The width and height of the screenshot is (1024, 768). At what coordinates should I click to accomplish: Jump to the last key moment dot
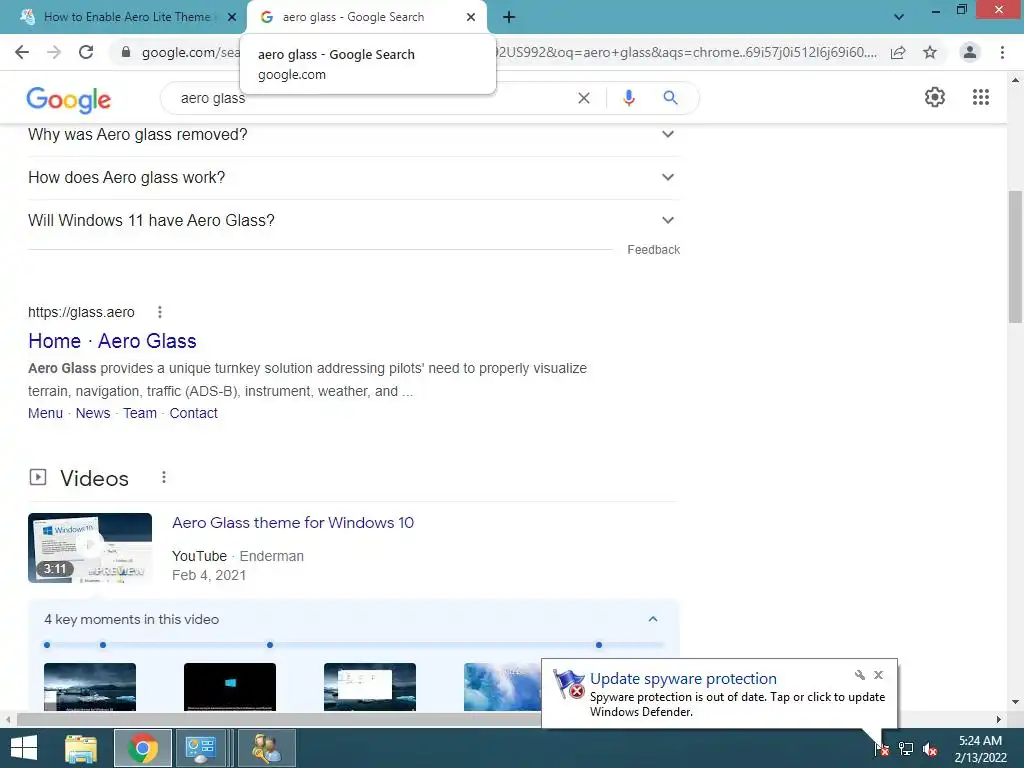pyautogui.click(x=599, y=645)
